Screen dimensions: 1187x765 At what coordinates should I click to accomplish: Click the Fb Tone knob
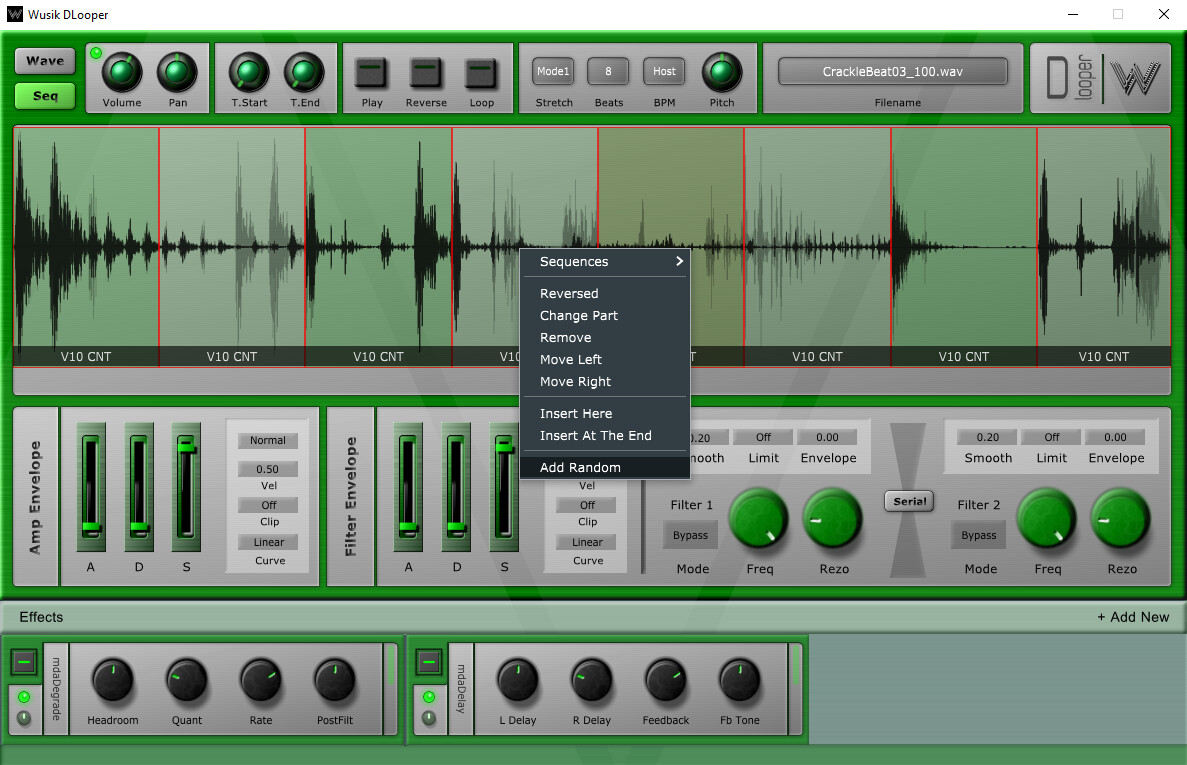tap(740, 680)
